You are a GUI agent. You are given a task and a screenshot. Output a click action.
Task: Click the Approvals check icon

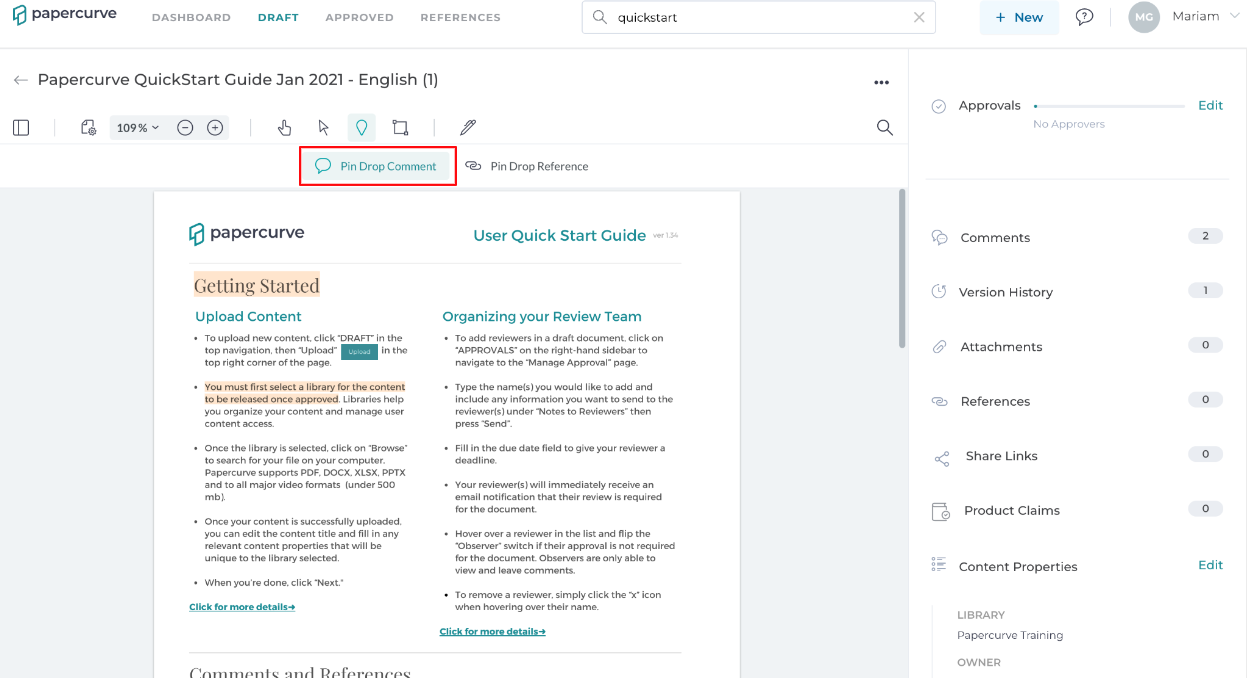[938, 106]
